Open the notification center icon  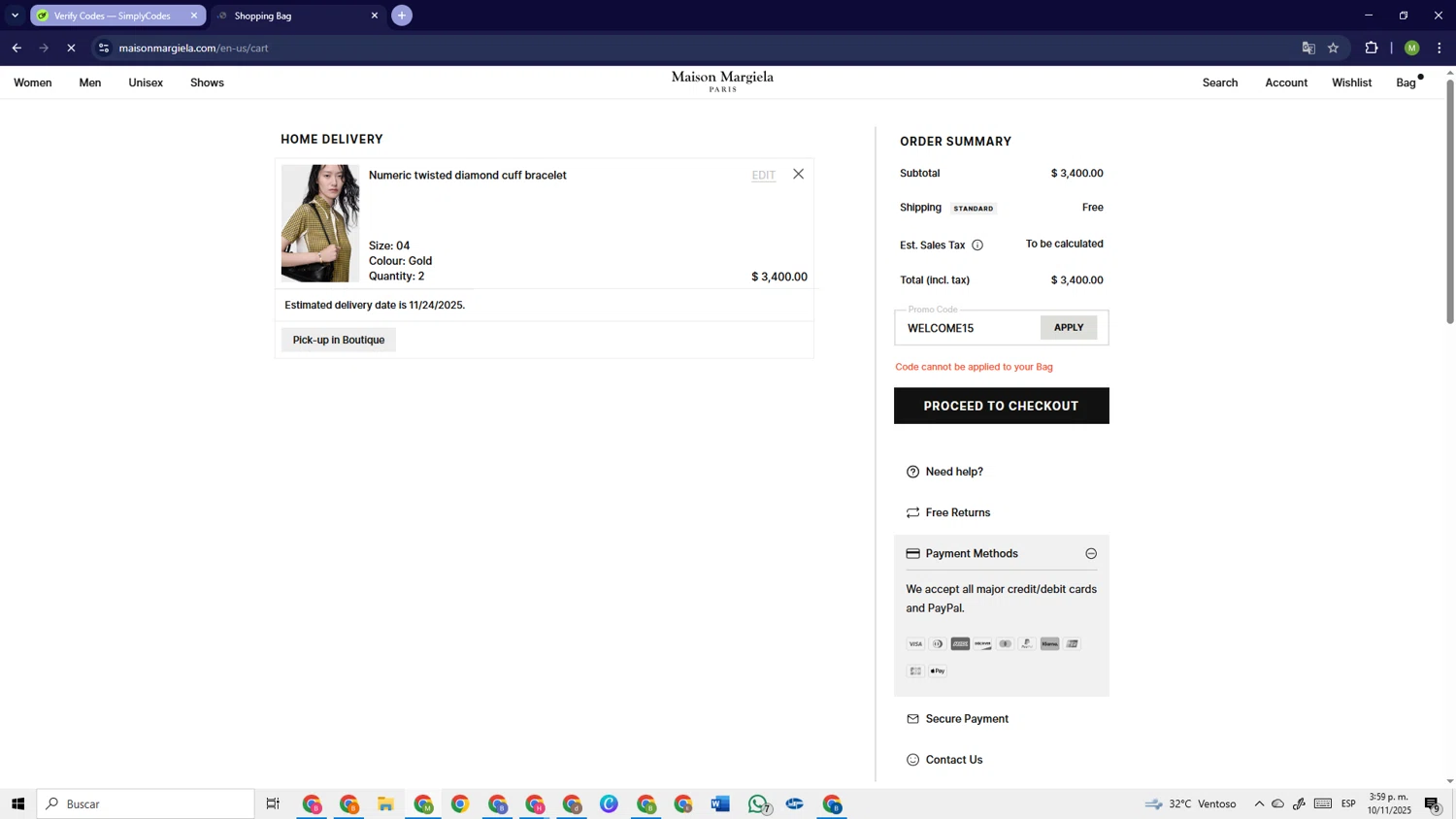pos(1433,803)
